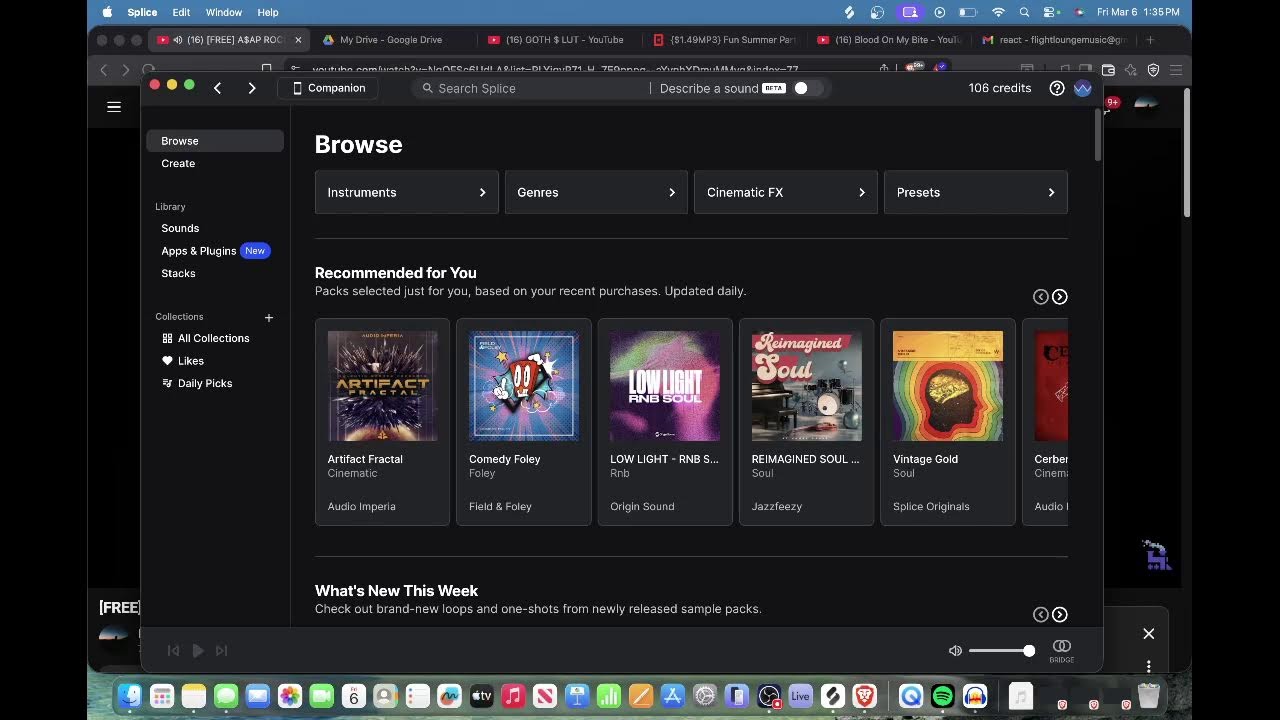Image resolution: width=1280 pixels, height=720 pixels.
Task: Open the Companion dropdown button
Action: point(328,88)
